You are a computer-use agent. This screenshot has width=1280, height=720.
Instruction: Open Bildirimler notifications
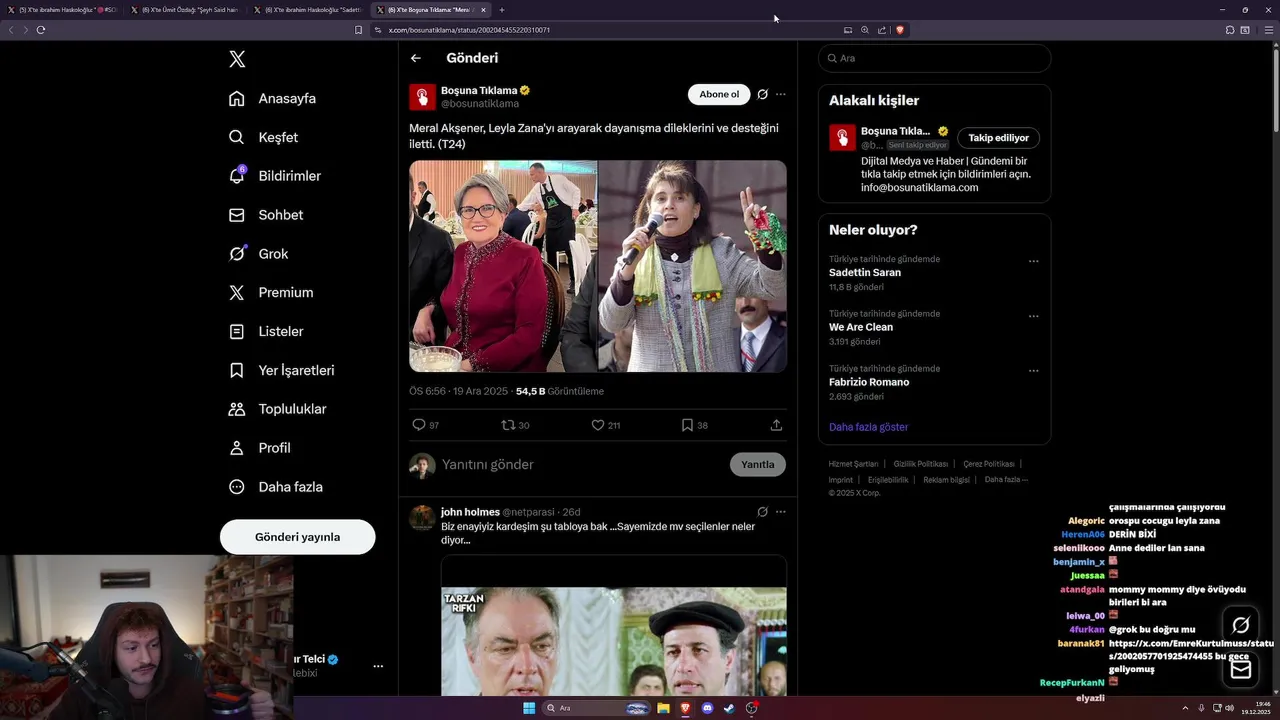pyautogui.click(x=274, y=176)
